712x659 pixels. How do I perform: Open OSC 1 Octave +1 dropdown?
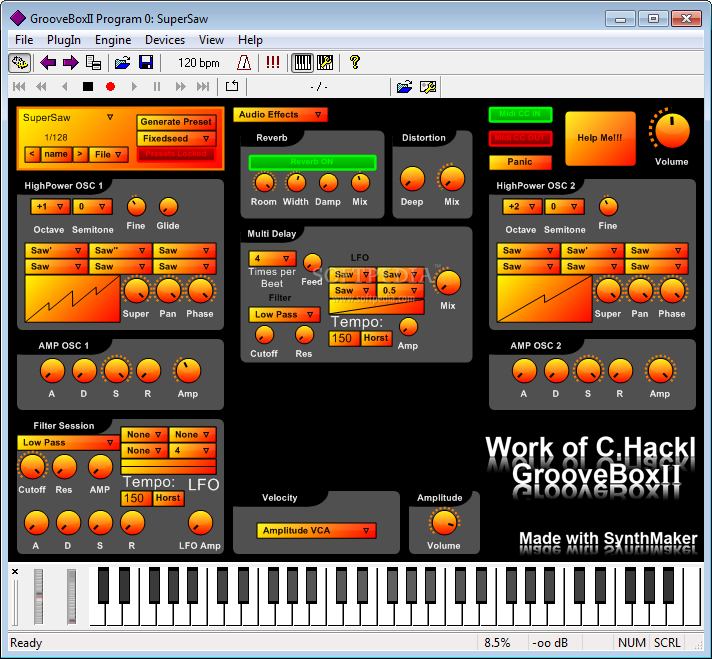(50, 207)
